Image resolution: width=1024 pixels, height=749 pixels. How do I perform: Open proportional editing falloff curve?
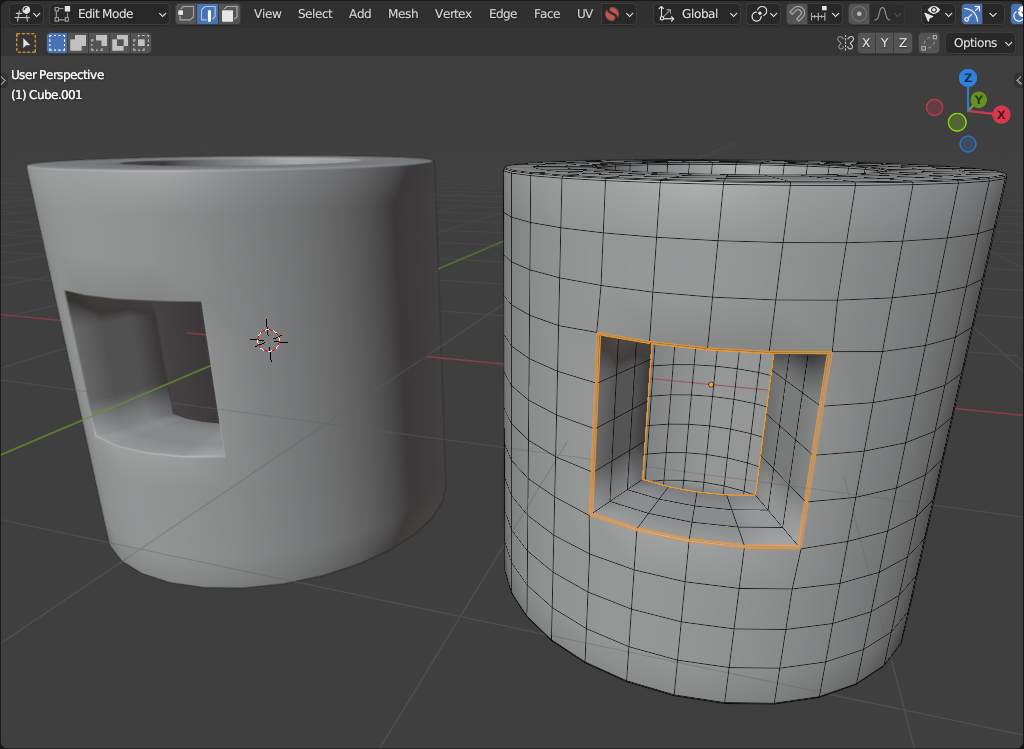pyautogui.click(x=888, y=14)
